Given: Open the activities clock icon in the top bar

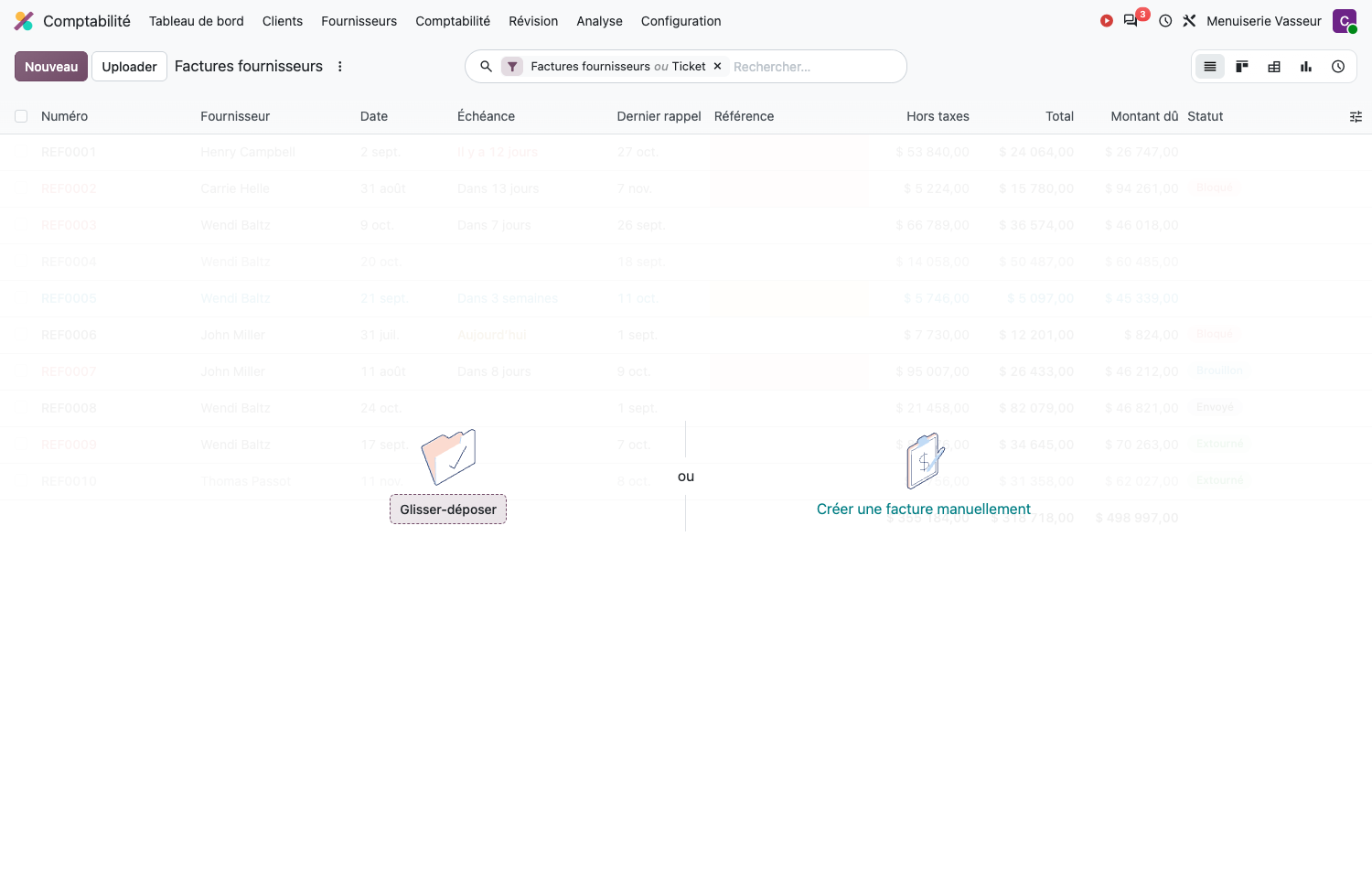Looking at the screenshot, I should coord(1165,21).
